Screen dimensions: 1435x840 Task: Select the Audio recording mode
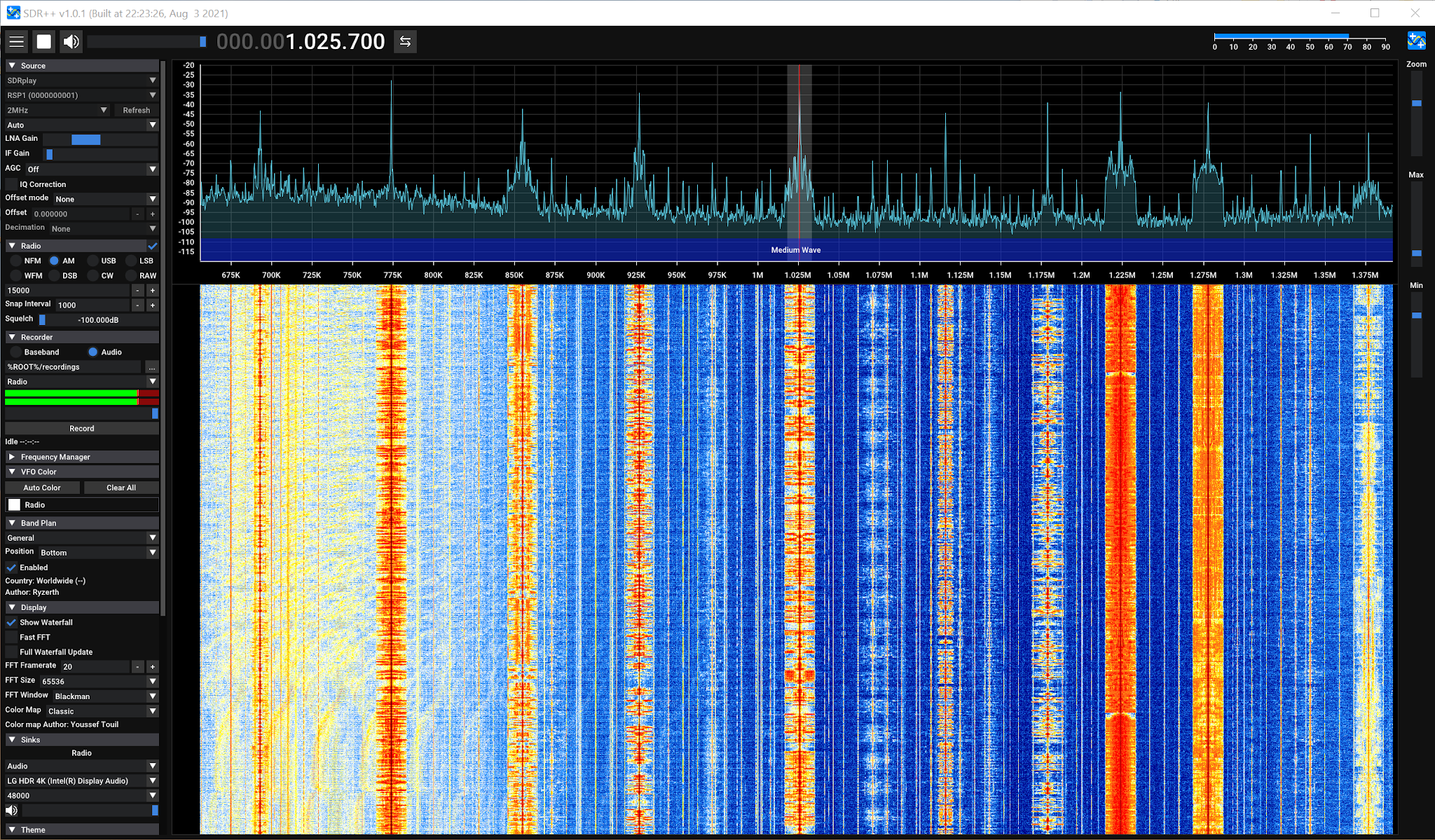click(x=92, y=352)
